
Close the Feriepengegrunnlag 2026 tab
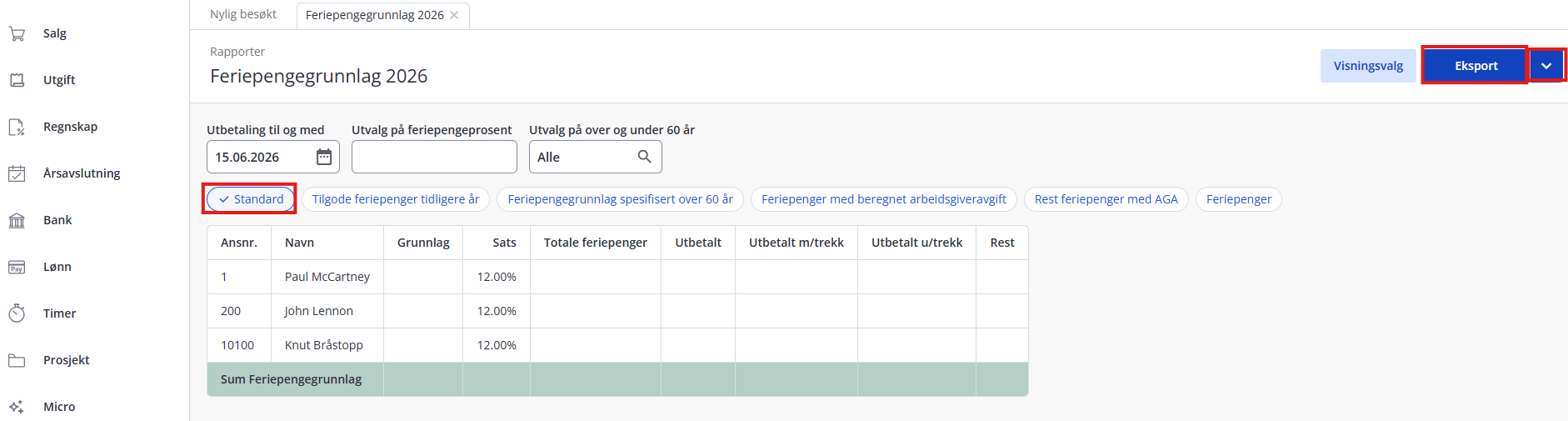pos(454,15)
